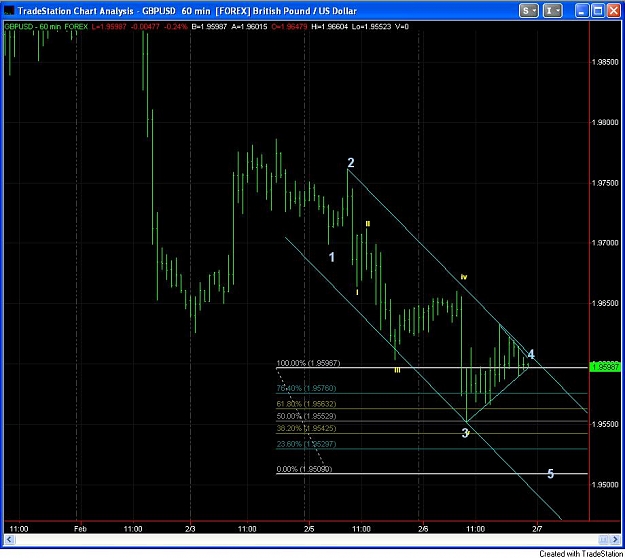Click the horizontal scrollbar right arrow
Image resolution: width=625 pixels, height=558 pixels.
click(615, 540)
